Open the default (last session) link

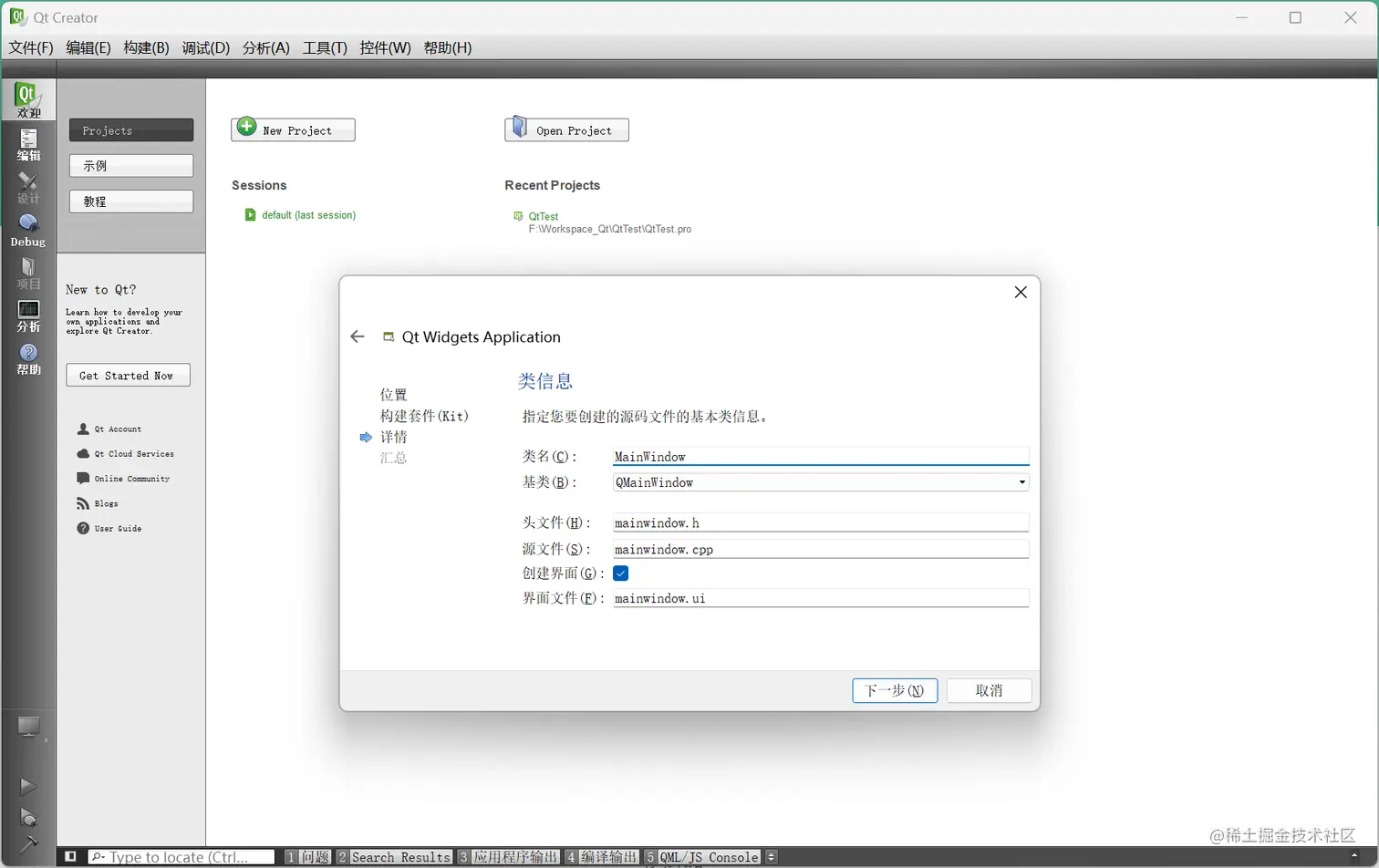click(x=308, y=215)
